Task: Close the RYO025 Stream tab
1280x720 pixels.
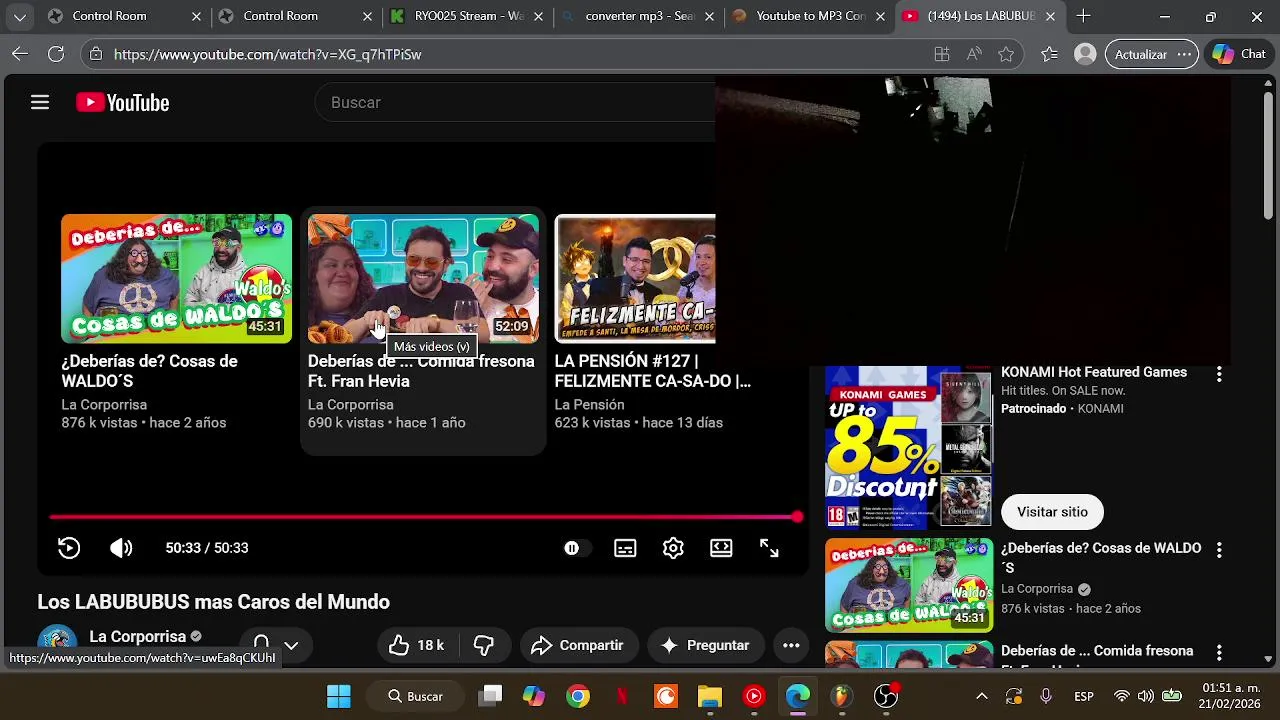Action: pos(538,16)
